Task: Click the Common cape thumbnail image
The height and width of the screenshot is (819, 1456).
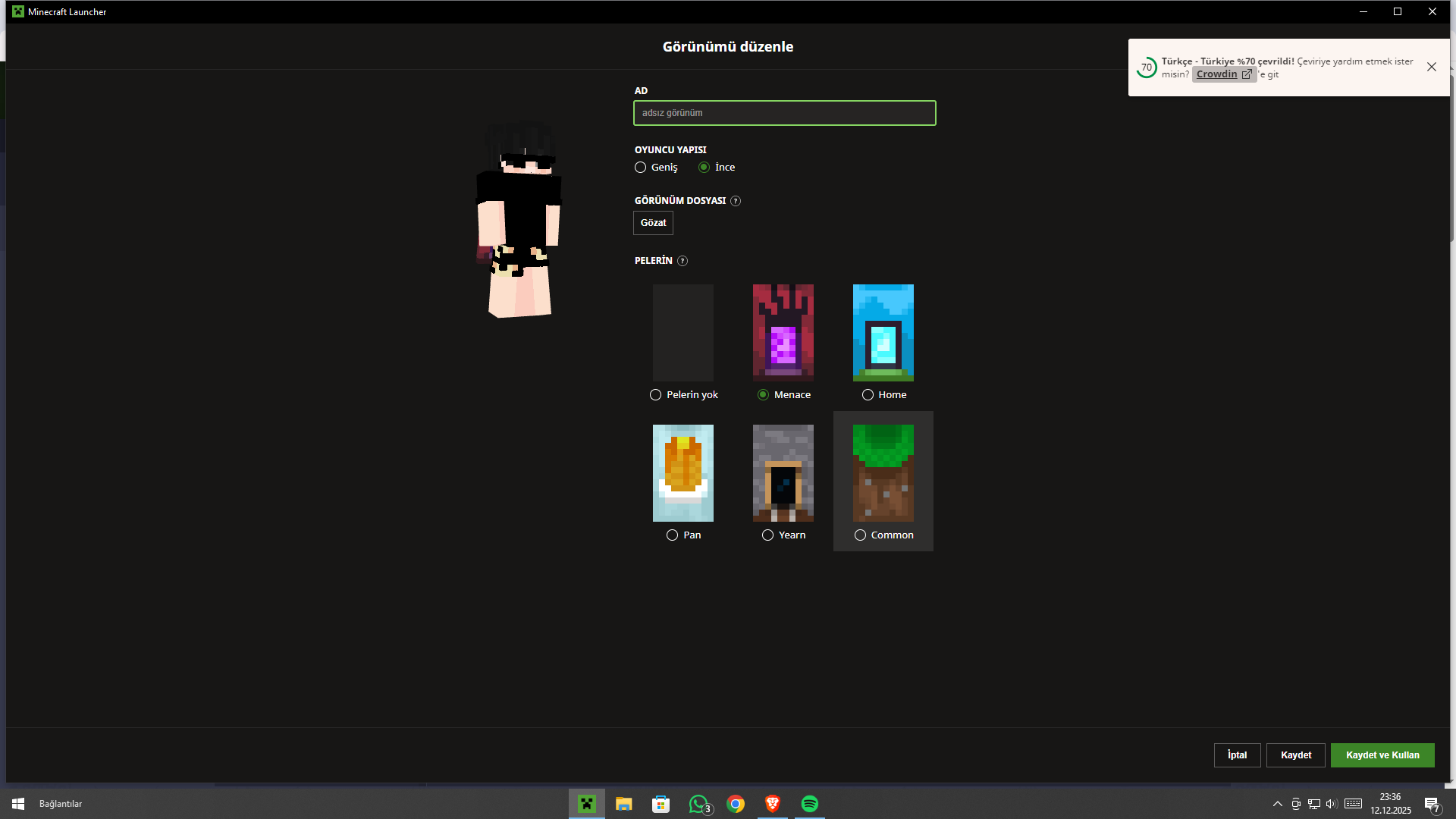Action: coord(883,473)
